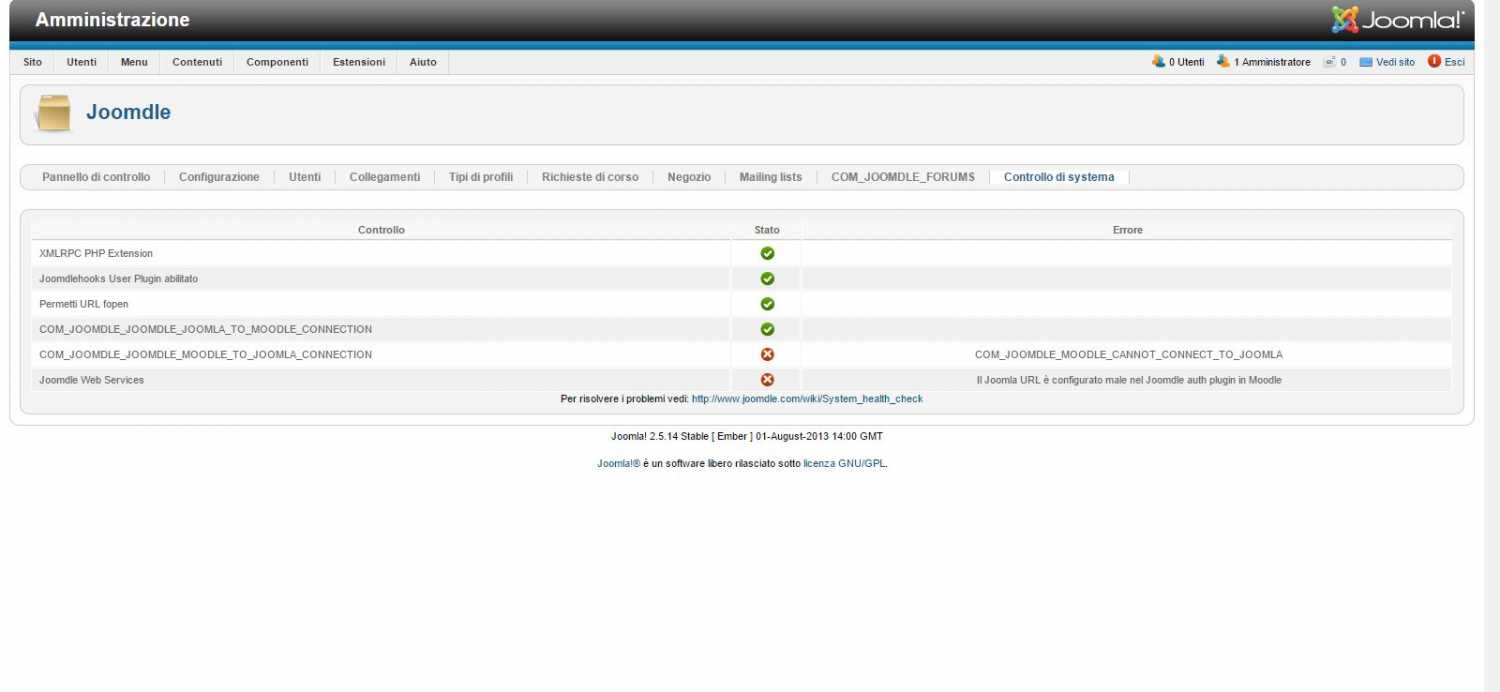Expand the Componenti menu
The image size is (1500, 692).
(277, 62)
